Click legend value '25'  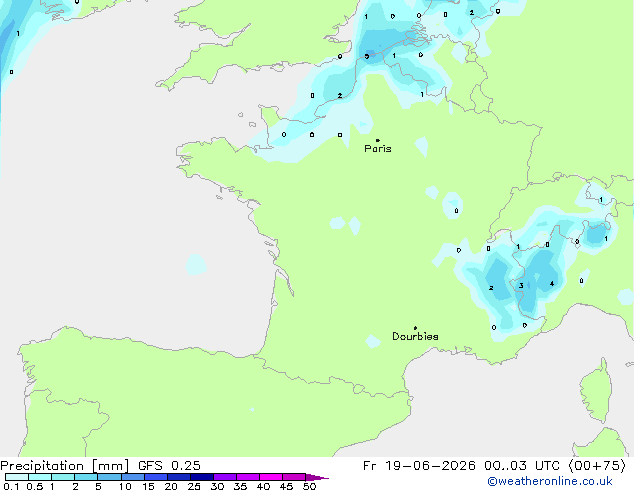[x=194, y=486]
